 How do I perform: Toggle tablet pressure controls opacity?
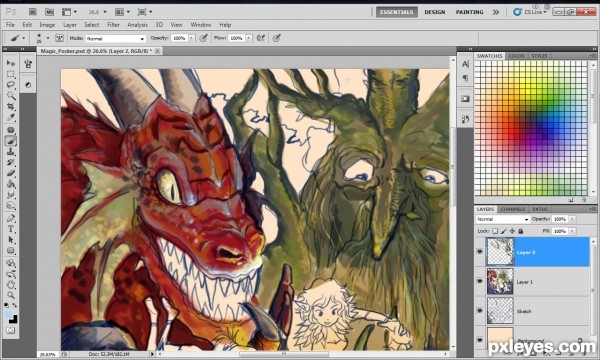204,38
